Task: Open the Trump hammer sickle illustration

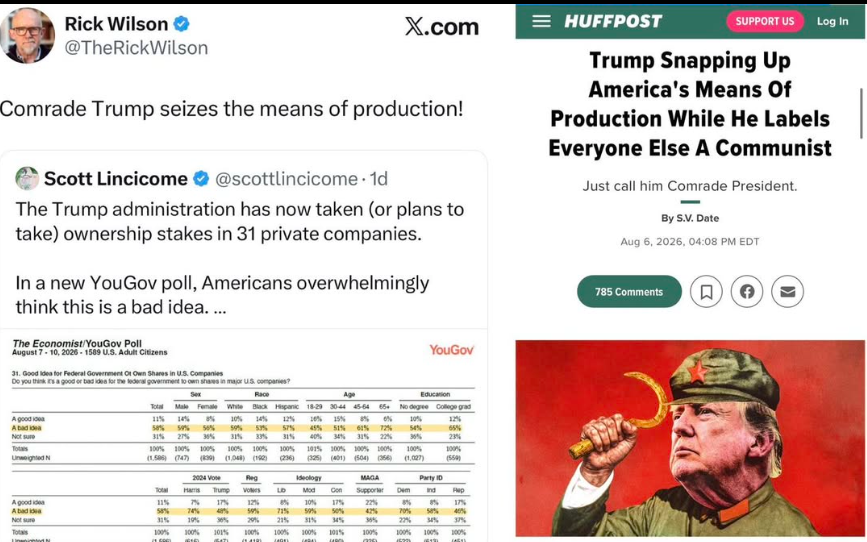Action: pos(690,438)
